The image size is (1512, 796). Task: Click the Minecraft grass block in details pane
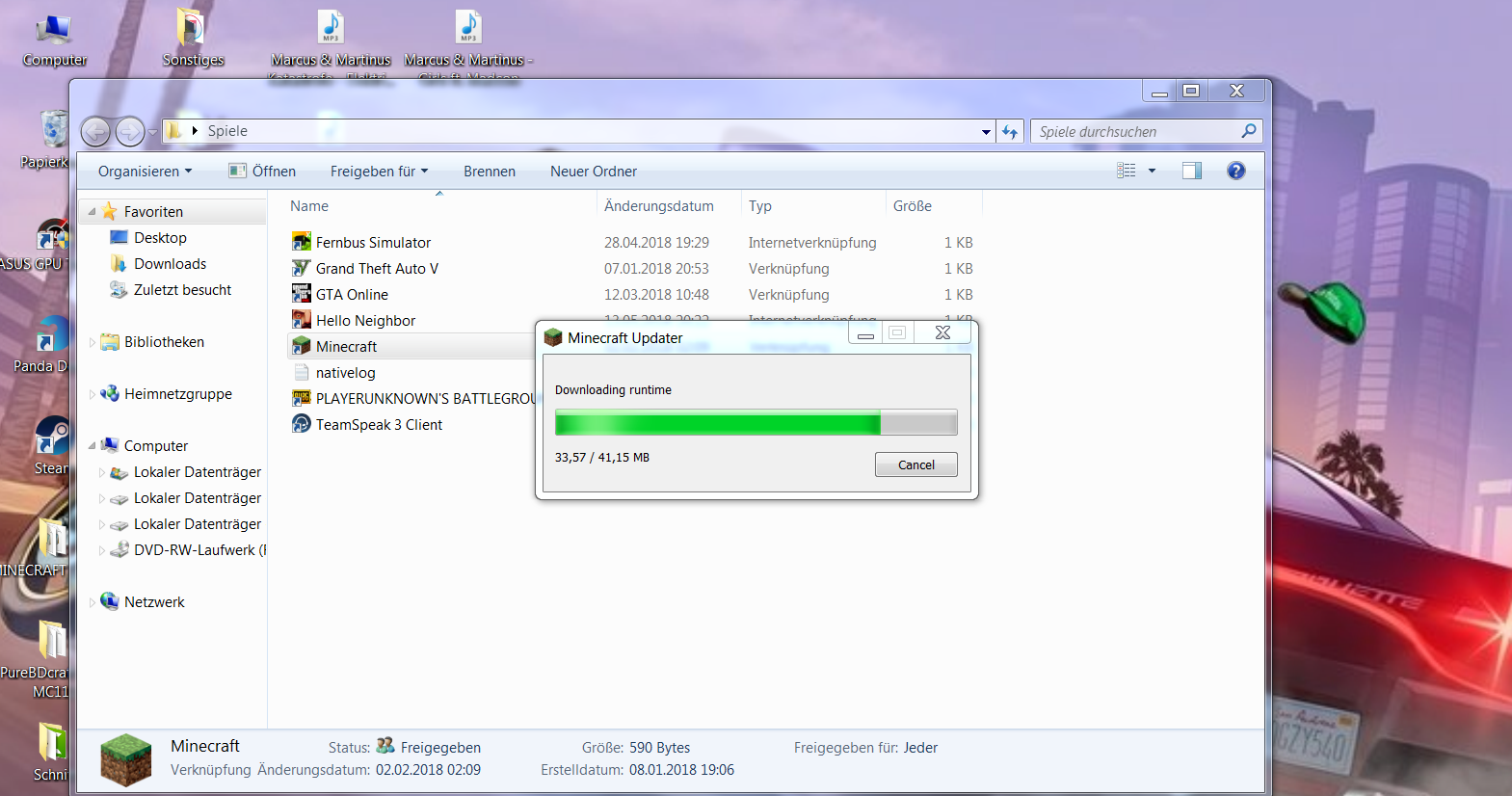click(x=126, y=759)
